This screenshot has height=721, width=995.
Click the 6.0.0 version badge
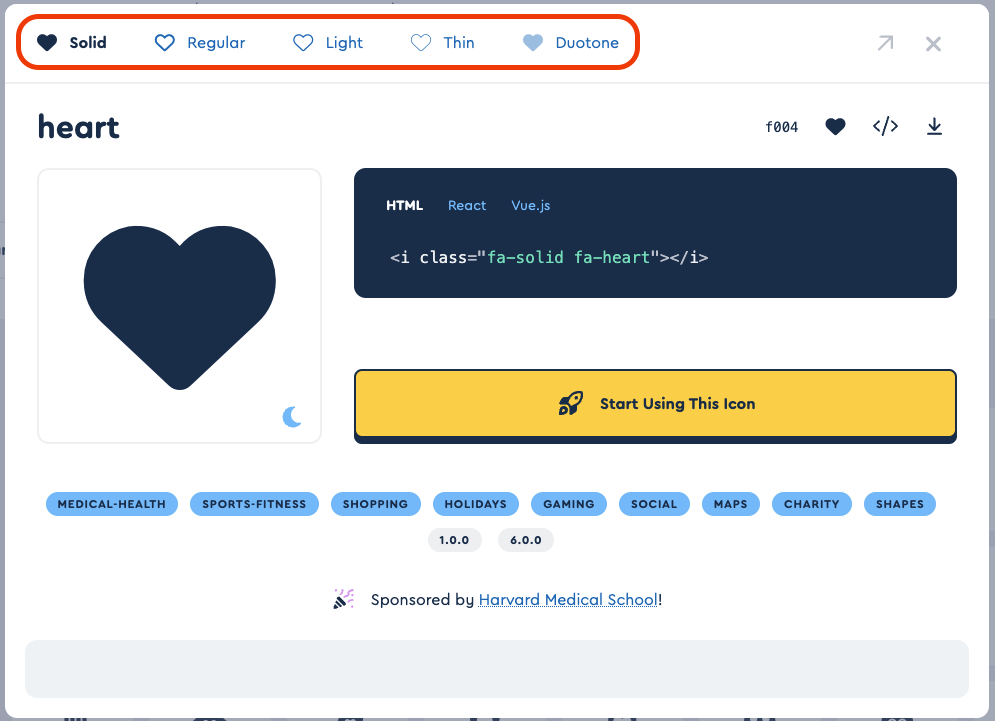[x=525, y=540]
